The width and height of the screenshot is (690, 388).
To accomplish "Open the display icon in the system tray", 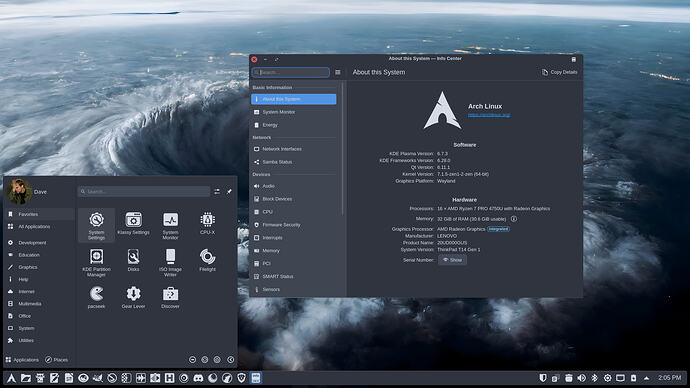I will pos(620,378).
